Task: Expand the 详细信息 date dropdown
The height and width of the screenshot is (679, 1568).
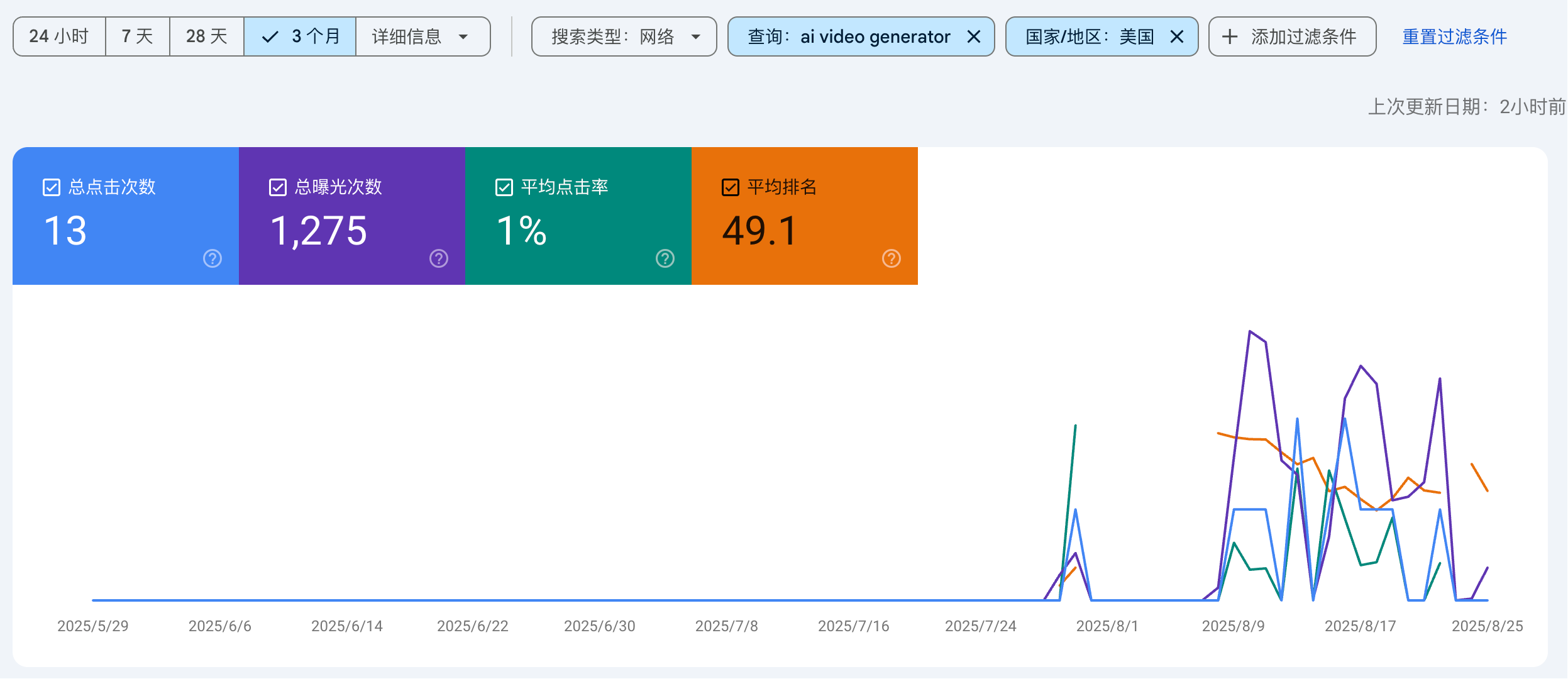Action: 423,36
